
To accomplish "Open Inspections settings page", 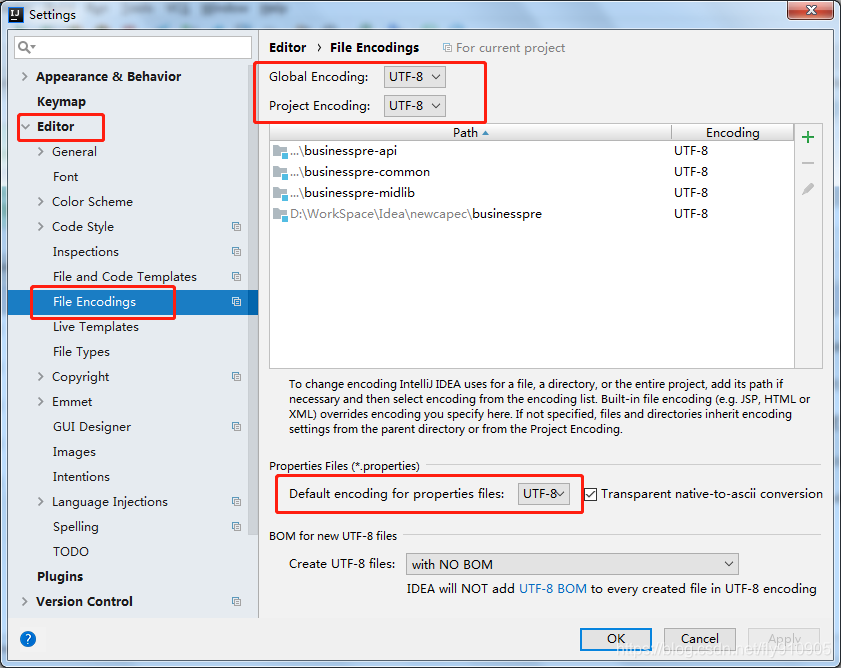I will [x=86, y=252].
